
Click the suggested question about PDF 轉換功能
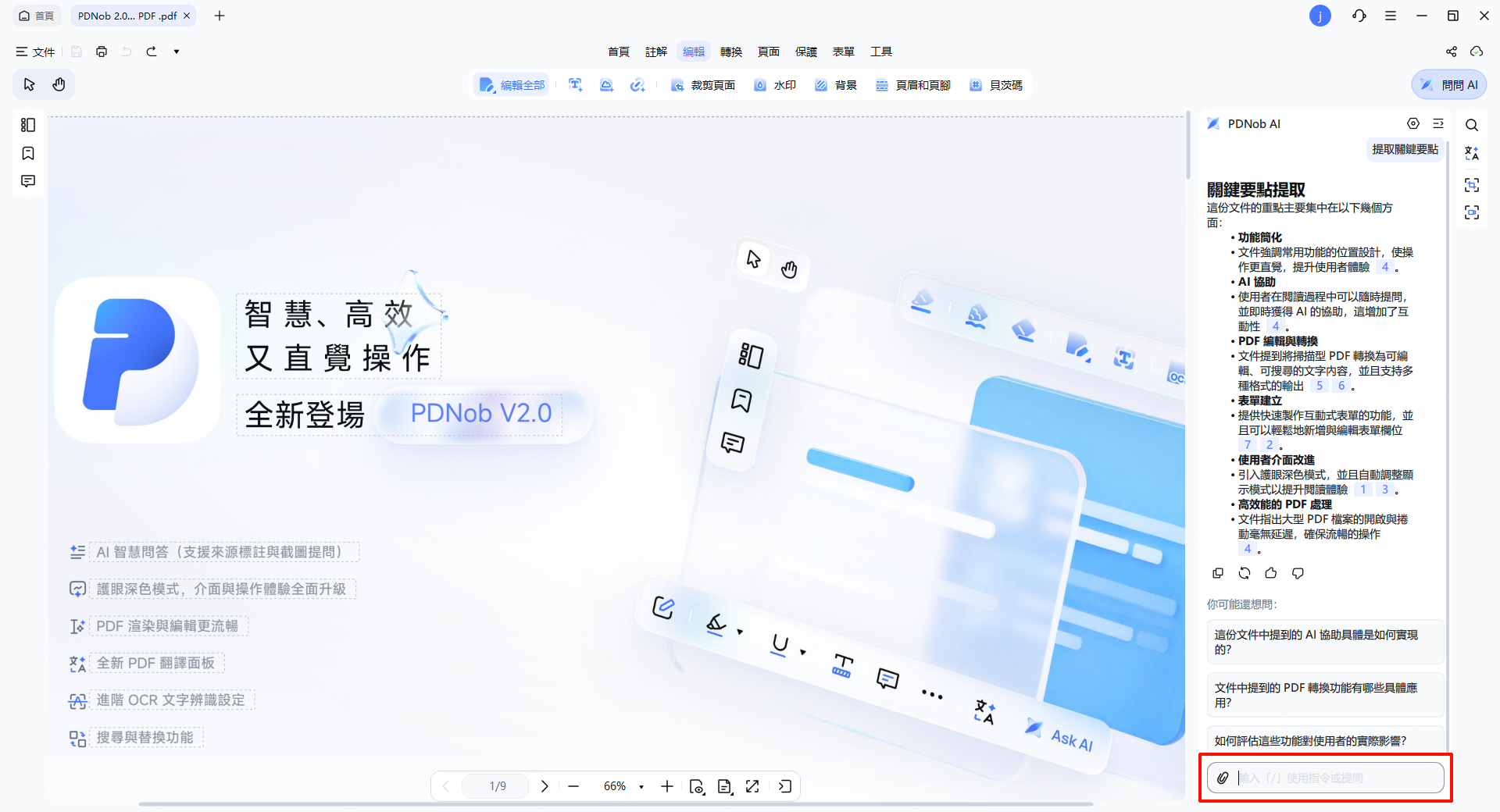click(x=1326, y=695)
